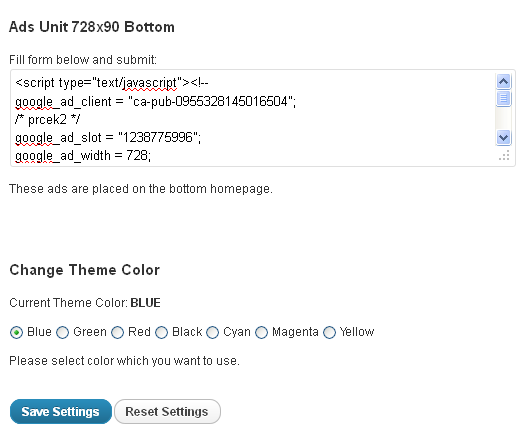
Task: Click the textarea resize grip corner
Action: point(504,156)
